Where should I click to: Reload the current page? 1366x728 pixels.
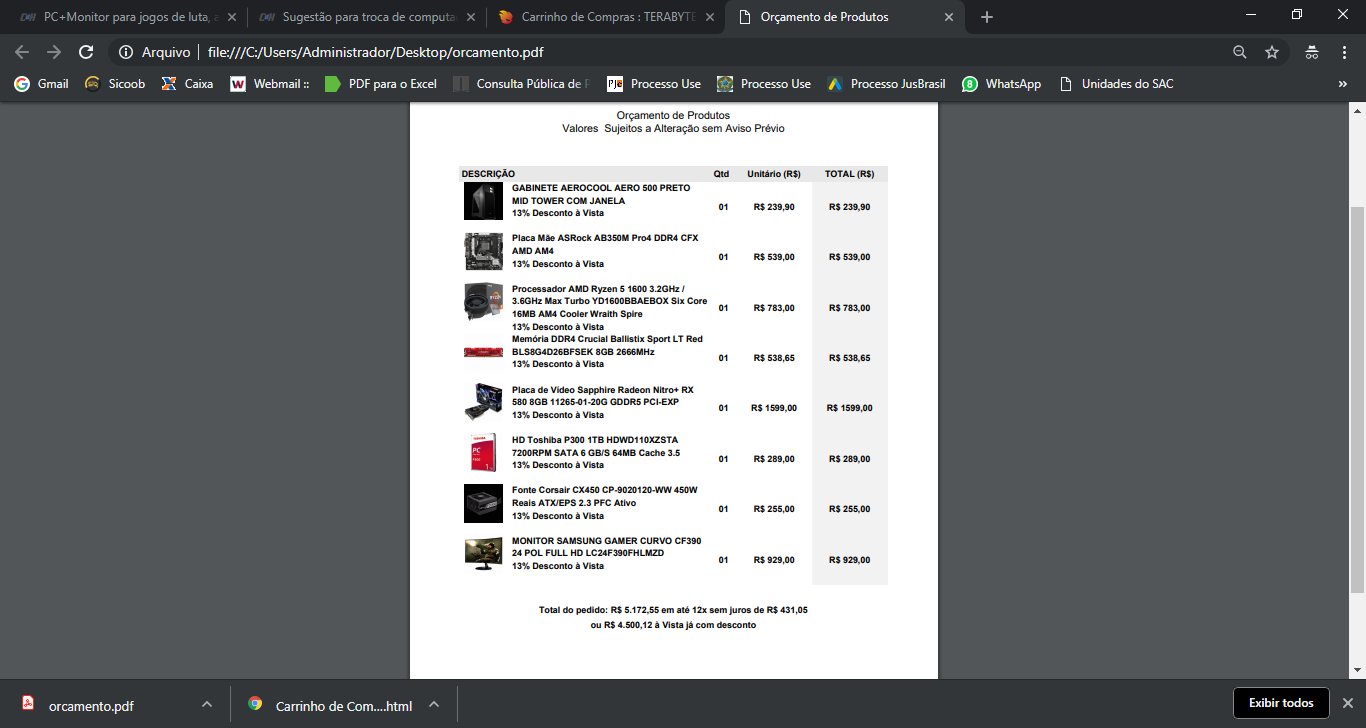(x=86, y=52)
